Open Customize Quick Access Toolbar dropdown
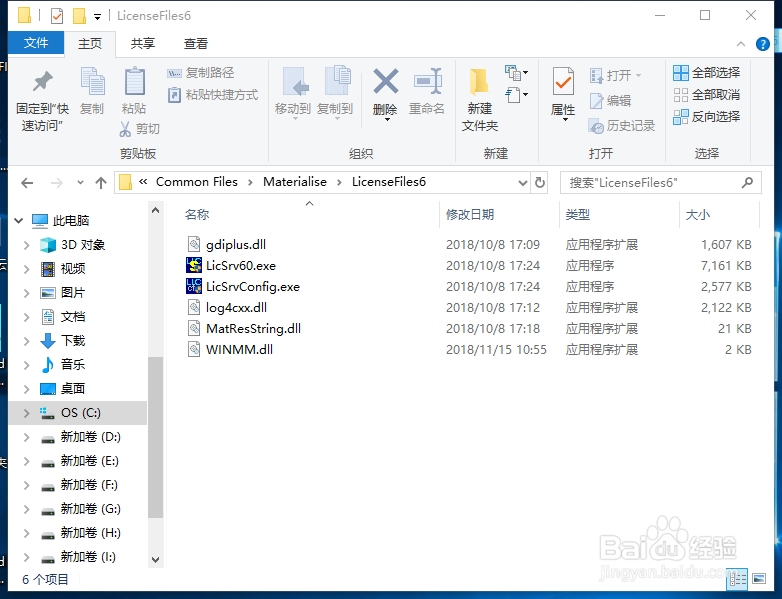This screenshot has height=599, width=782. click(98, 17)
